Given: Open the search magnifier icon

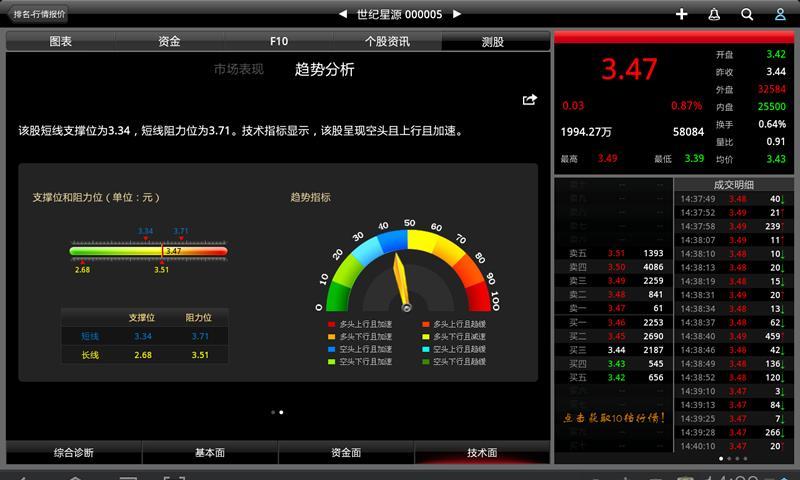Looking at the screenshot, I should 747,14.
